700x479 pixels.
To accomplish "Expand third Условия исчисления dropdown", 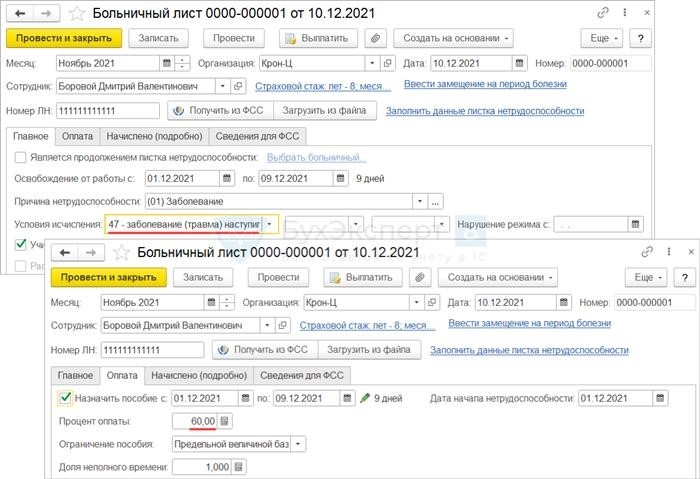I will point(442,224).
